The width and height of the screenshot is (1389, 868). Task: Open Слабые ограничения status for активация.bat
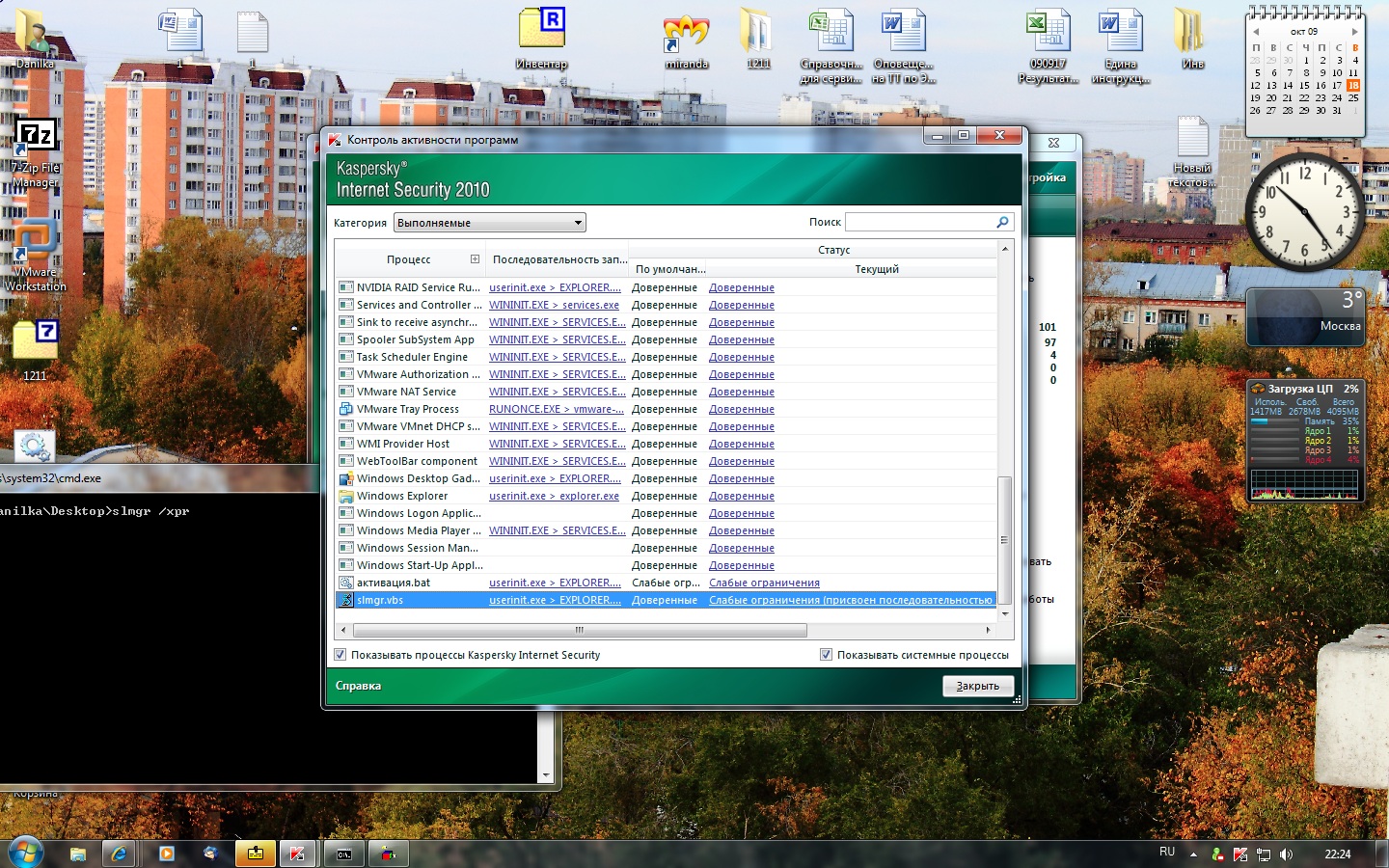764,583
